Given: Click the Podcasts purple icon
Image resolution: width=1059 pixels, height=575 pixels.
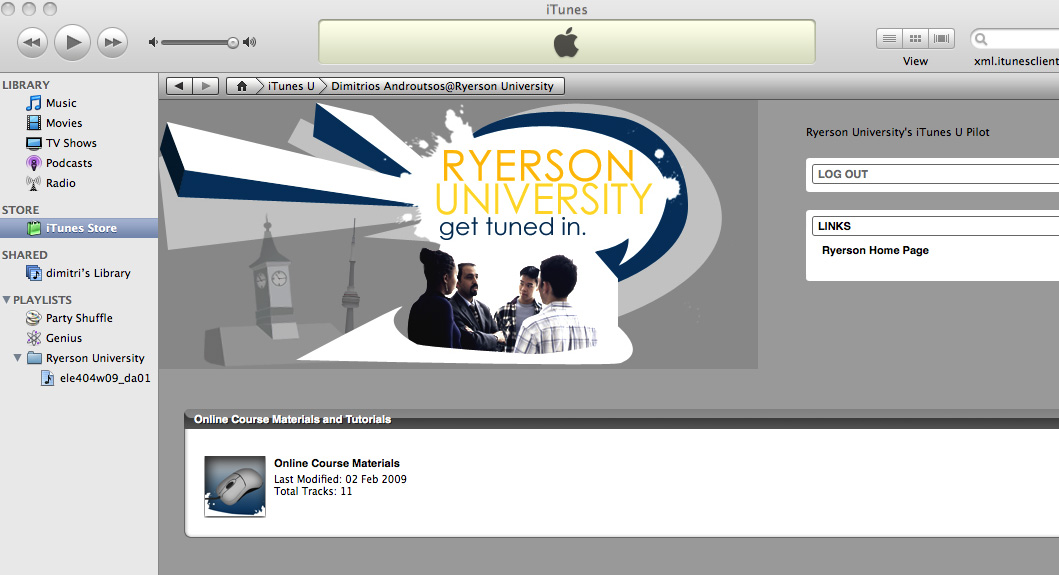Looking at the screenshot, I should coord(33,163).
